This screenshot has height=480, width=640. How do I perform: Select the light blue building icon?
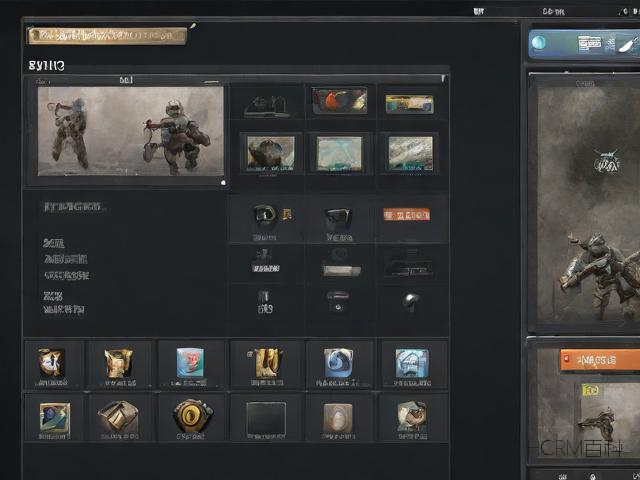click(412, 363)
